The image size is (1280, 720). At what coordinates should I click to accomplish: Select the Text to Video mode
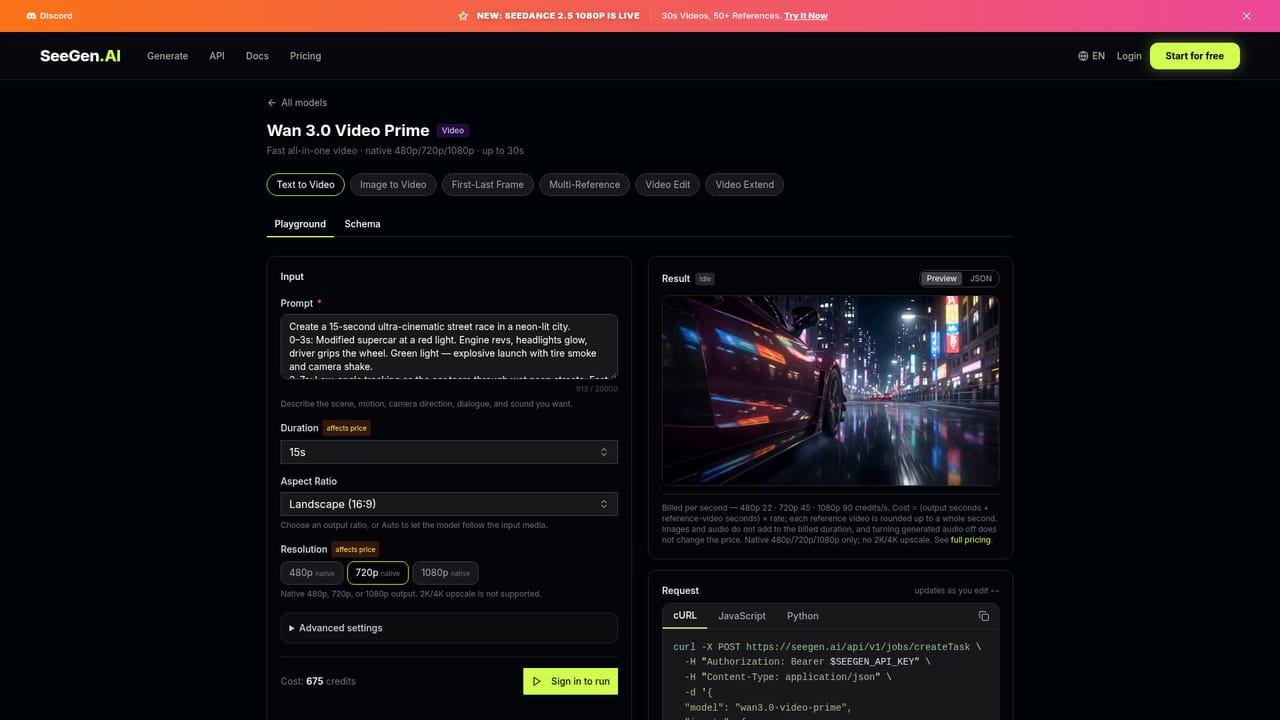305,184
